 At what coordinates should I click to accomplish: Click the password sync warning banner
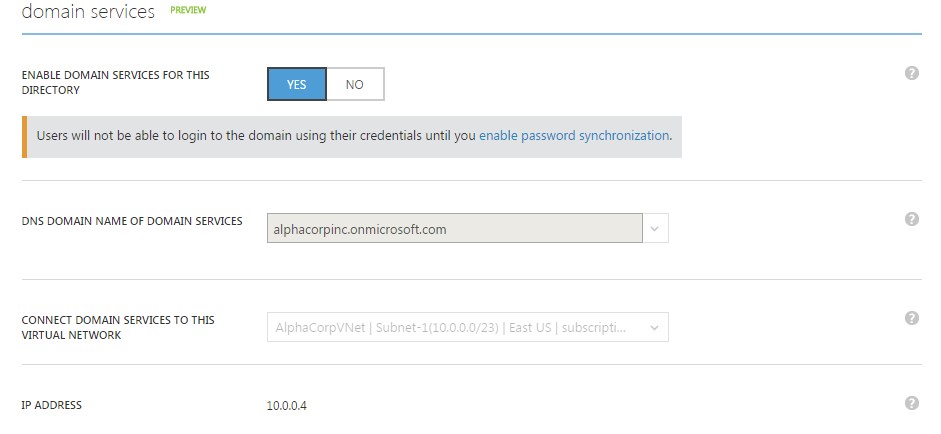[x=352, y=137]
